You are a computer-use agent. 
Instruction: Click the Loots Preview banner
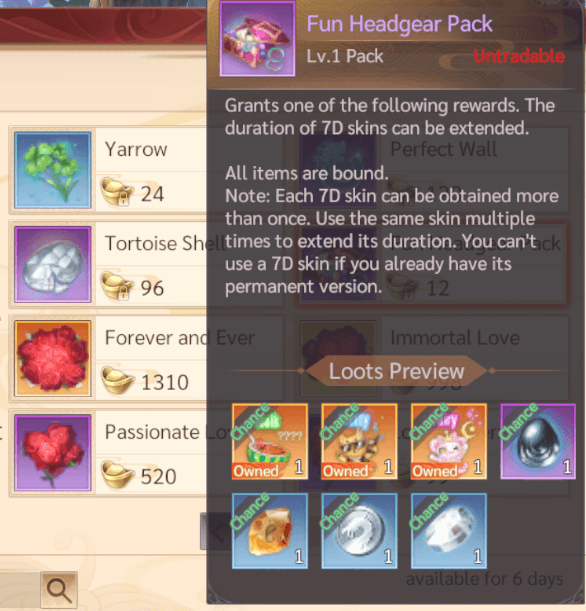[397, 371]
